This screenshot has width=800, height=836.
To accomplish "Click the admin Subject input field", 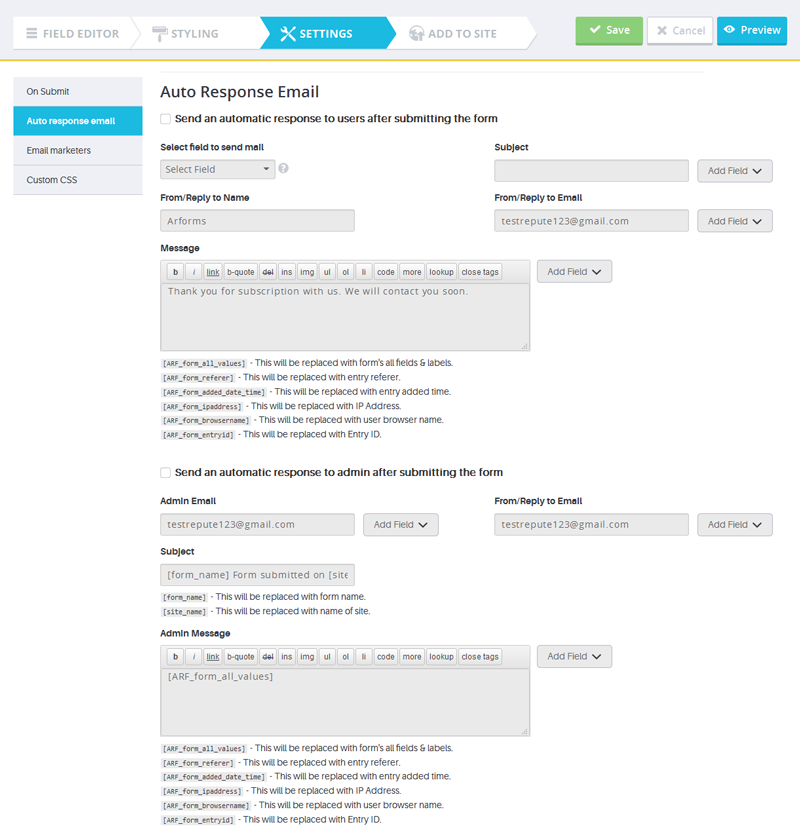I will [x=258, y=575].
